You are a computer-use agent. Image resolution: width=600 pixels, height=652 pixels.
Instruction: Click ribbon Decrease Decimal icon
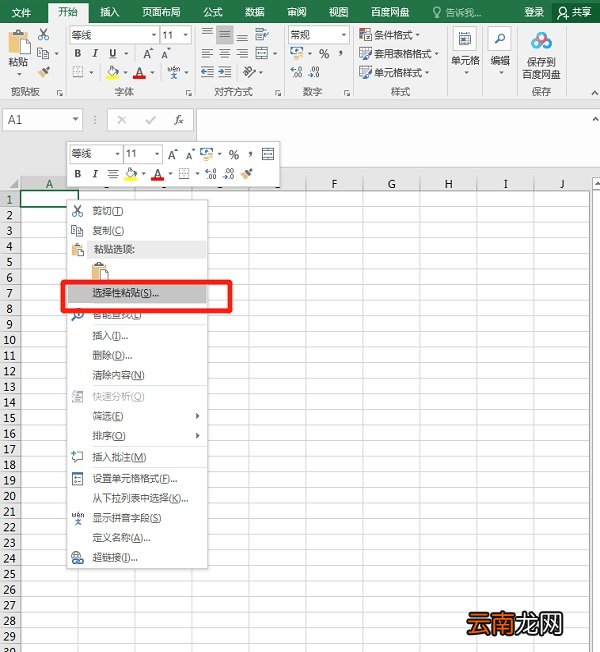tap(314, 72)
